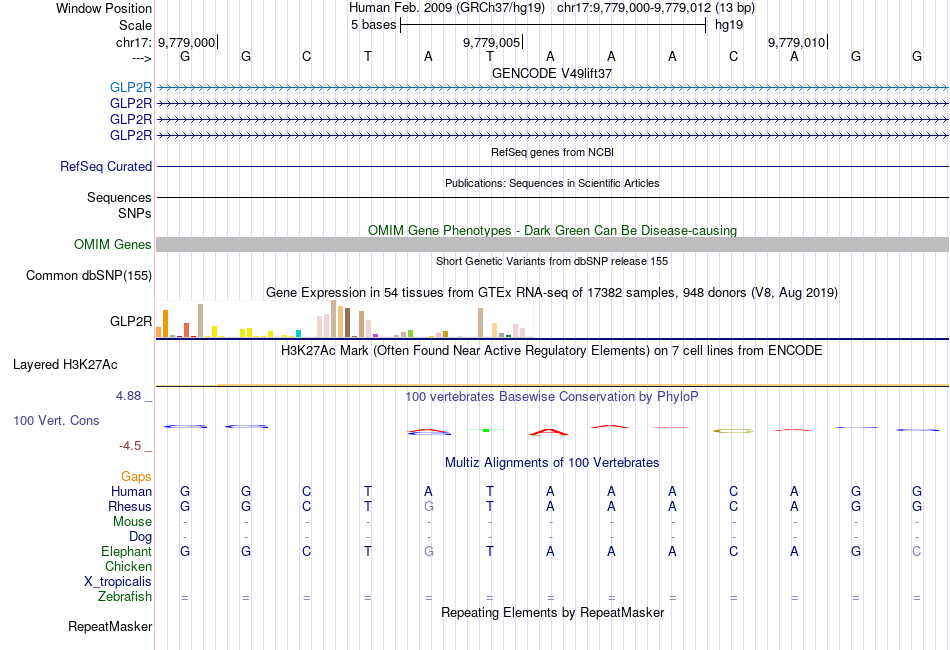Screen dimensions: 950x650
Task: Click the Window Position label
Action: pyautogui.click(x=104, y=8)
